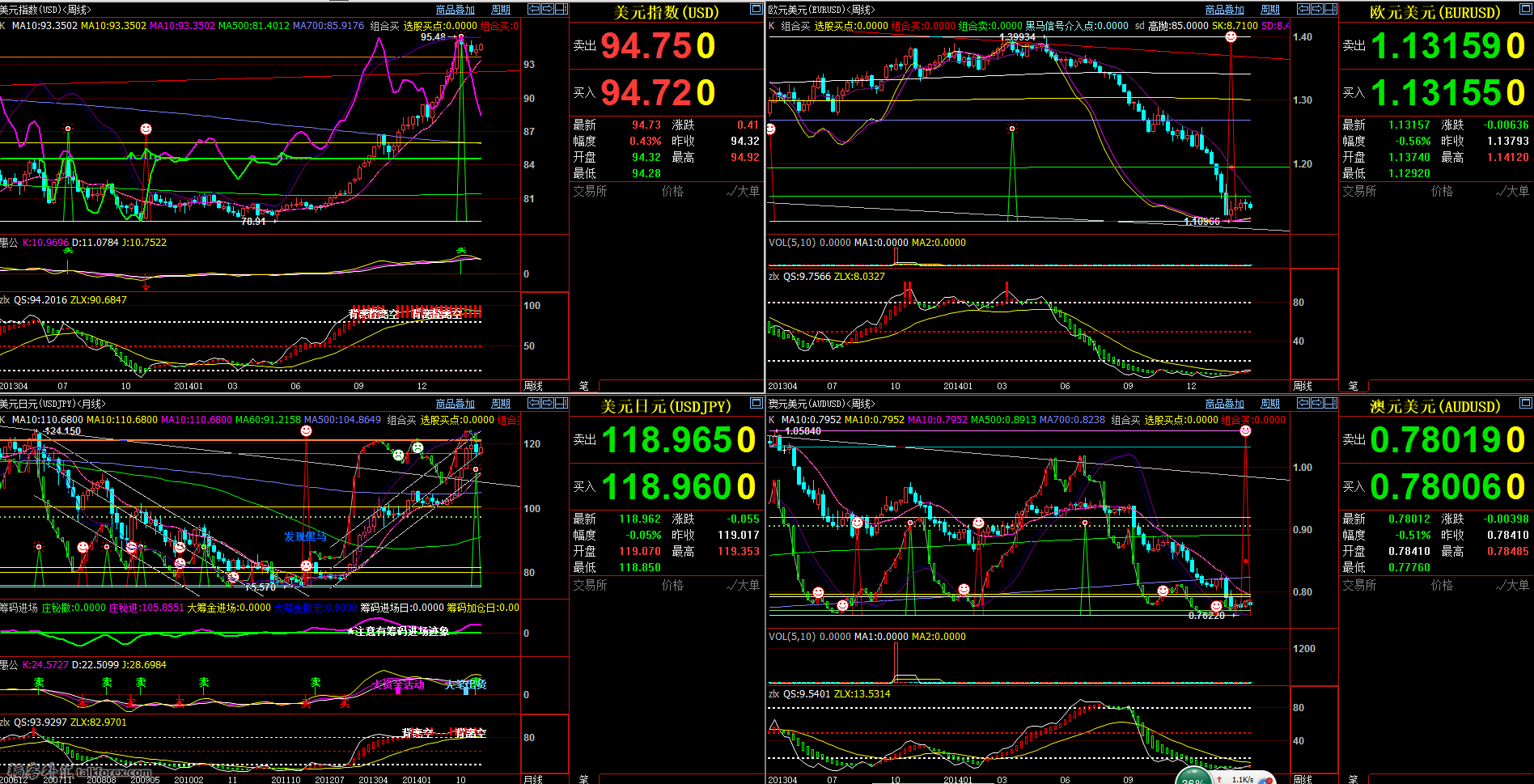
Task: Toggle side panel layout in USDJPY chart
Action: coord(561,403)
